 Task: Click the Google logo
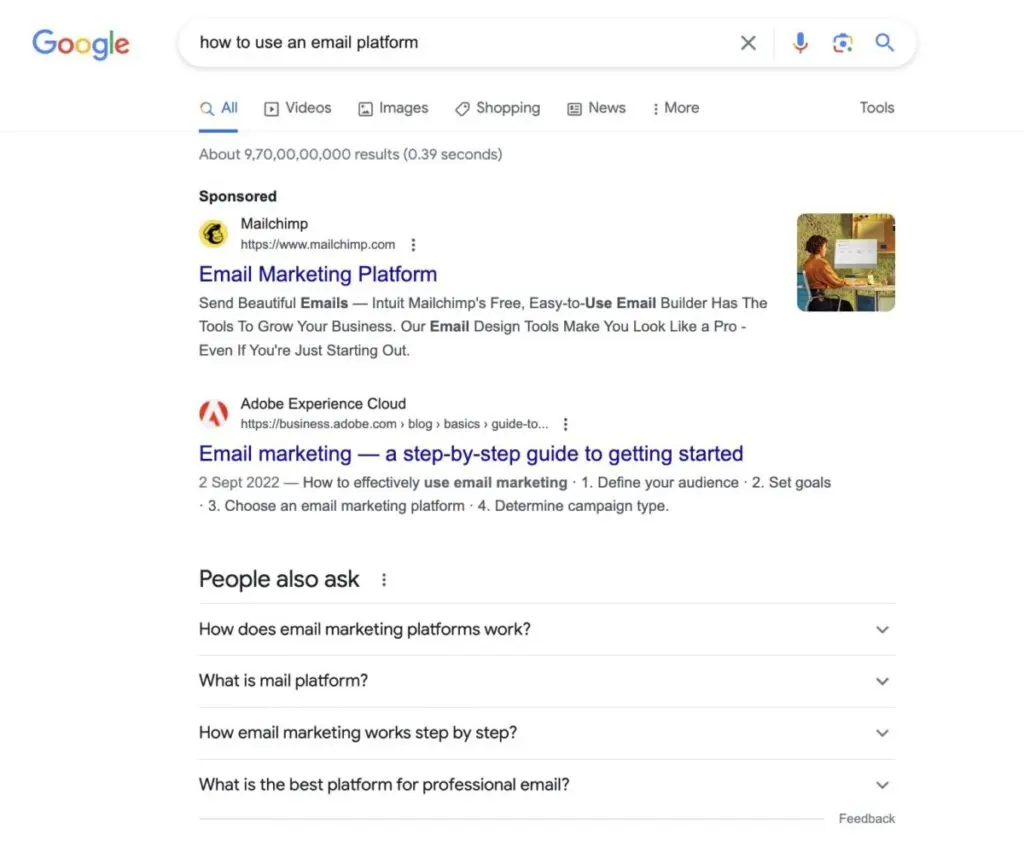[x=80, y=44]
